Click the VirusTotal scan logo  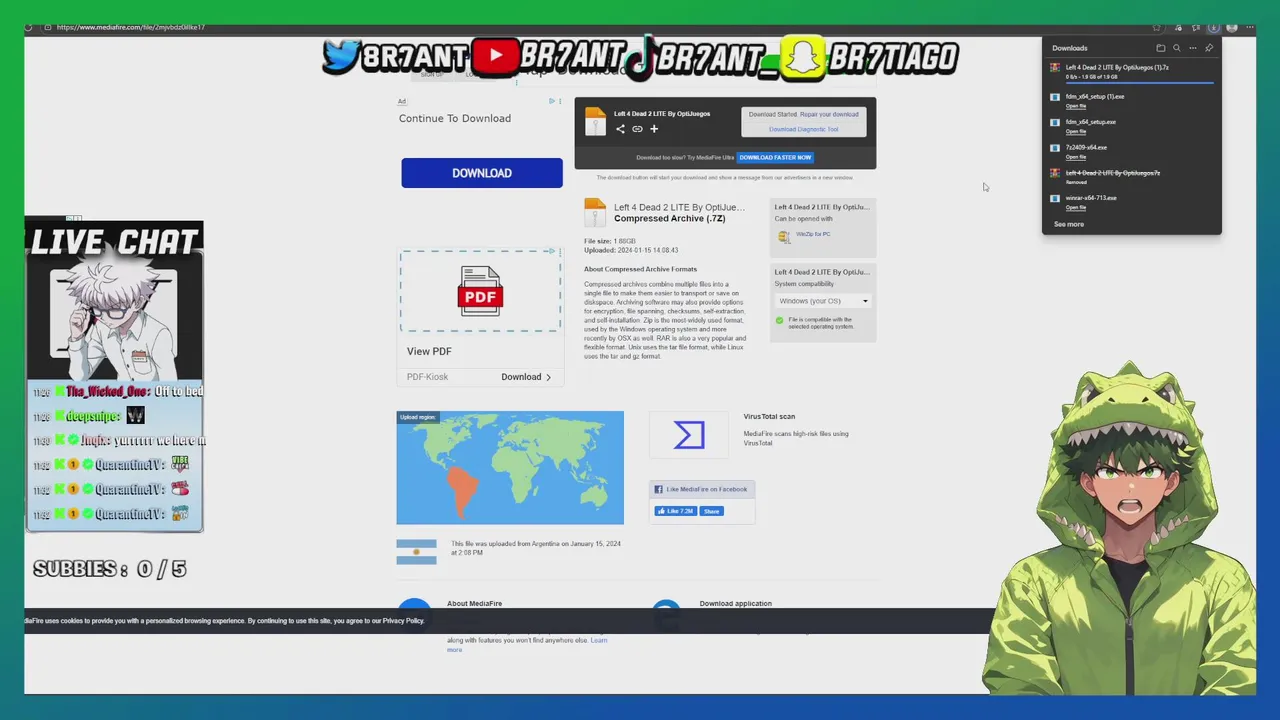click(x=689, y=435)
